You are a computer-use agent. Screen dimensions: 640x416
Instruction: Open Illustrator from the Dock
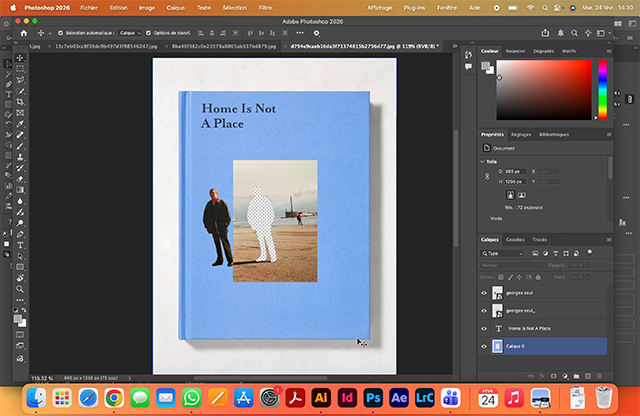321,398
